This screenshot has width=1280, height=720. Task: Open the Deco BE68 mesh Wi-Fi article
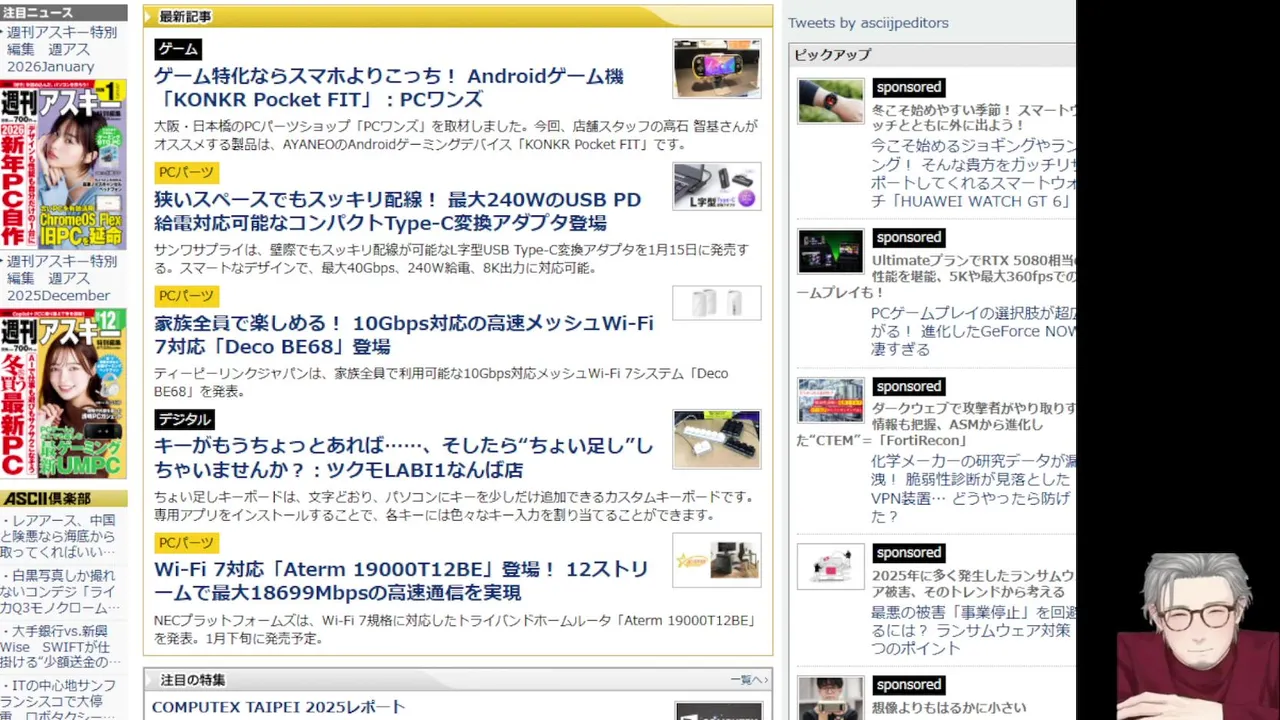pos(404,335)
